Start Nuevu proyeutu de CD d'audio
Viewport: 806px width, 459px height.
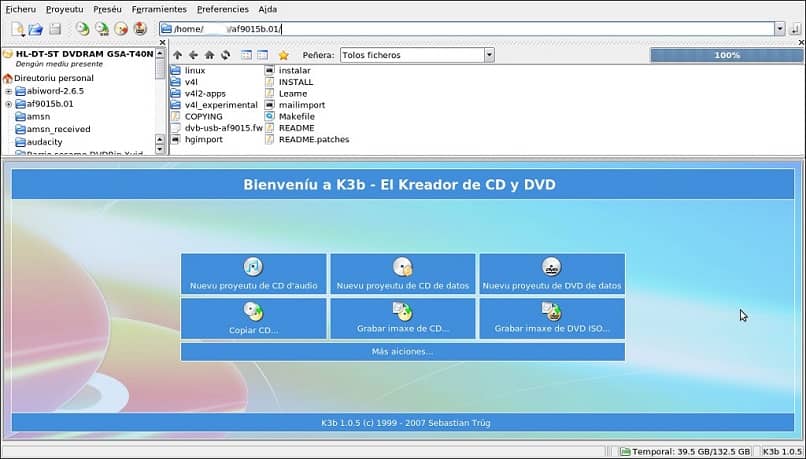pyautogui.click(x=253, y=274)
